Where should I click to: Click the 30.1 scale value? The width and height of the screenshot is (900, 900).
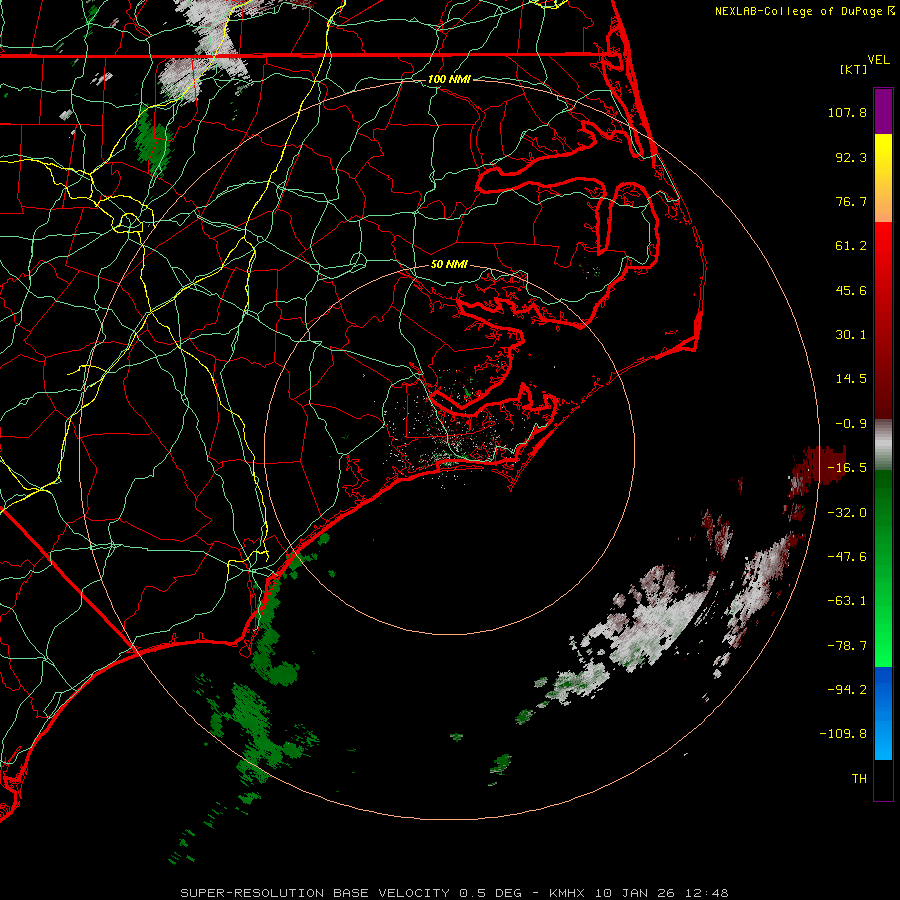pos(851,335)
